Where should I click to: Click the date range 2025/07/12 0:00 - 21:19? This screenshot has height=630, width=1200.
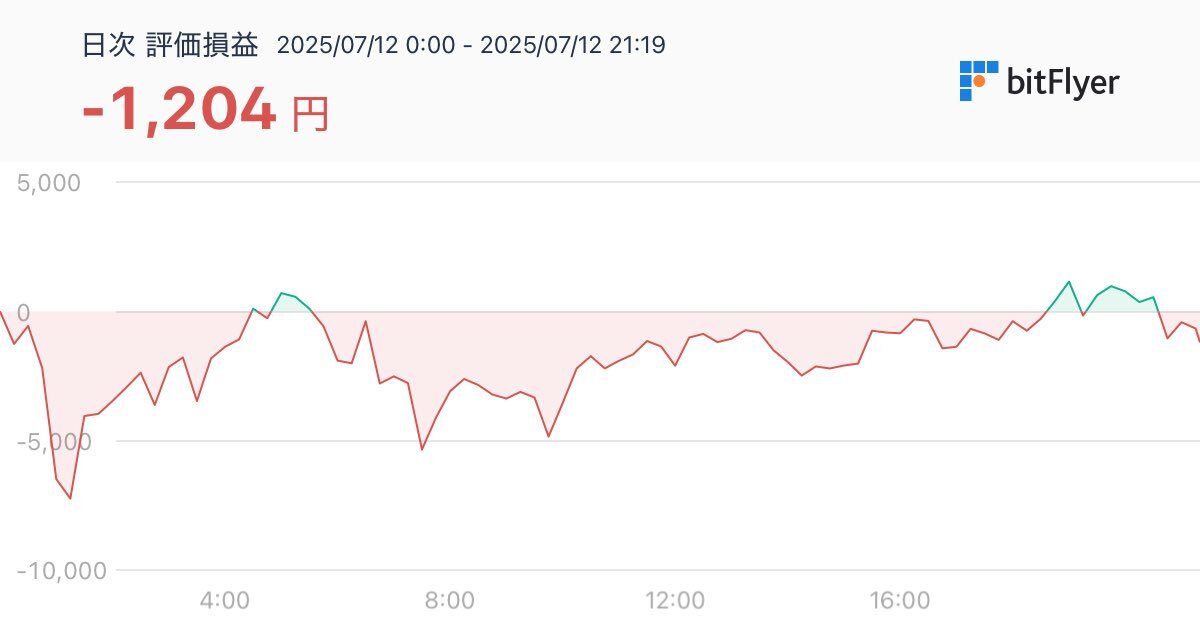(471, 45)
